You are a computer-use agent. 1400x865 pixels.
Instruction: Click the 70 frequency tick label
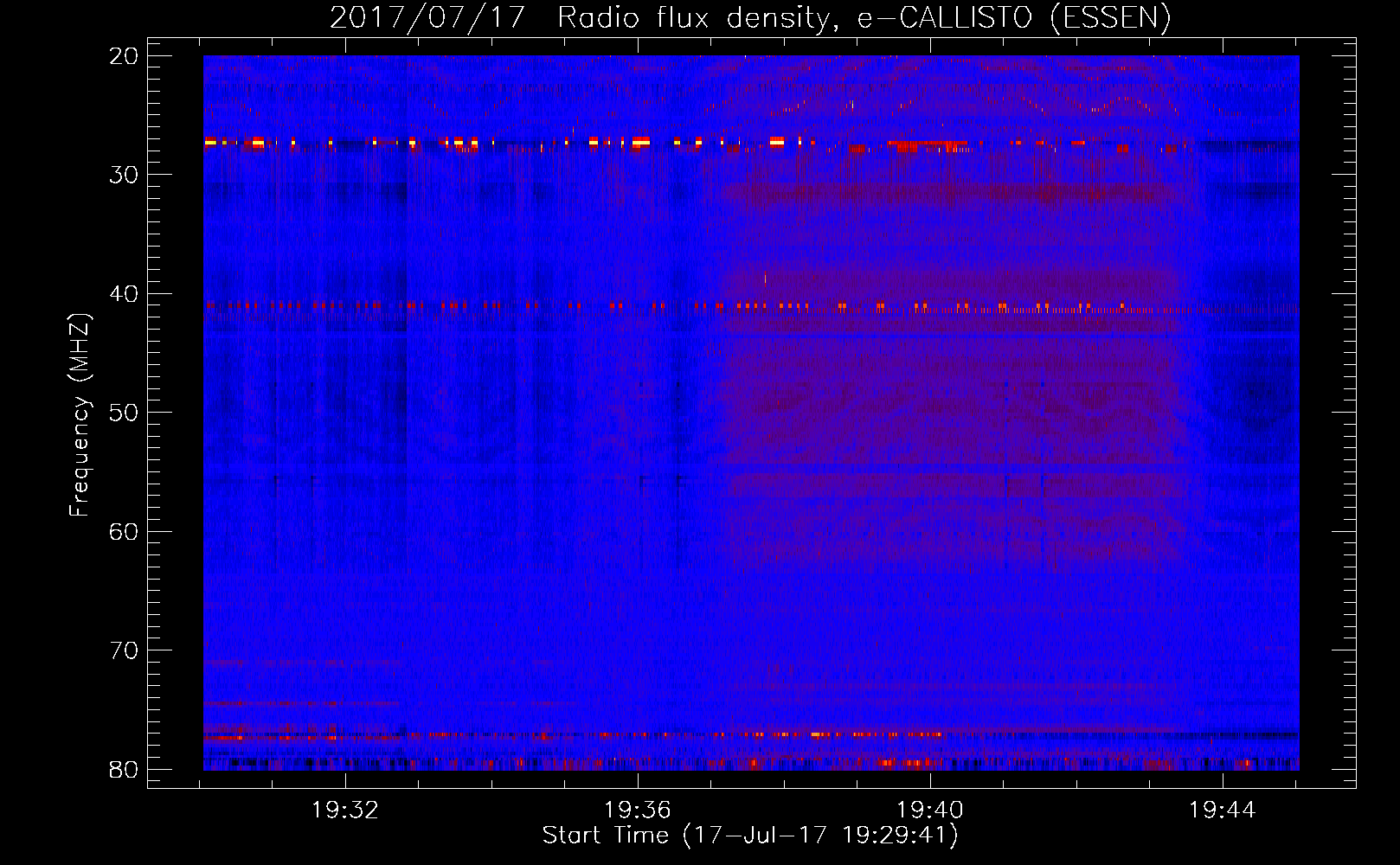(x=124, y=650)
